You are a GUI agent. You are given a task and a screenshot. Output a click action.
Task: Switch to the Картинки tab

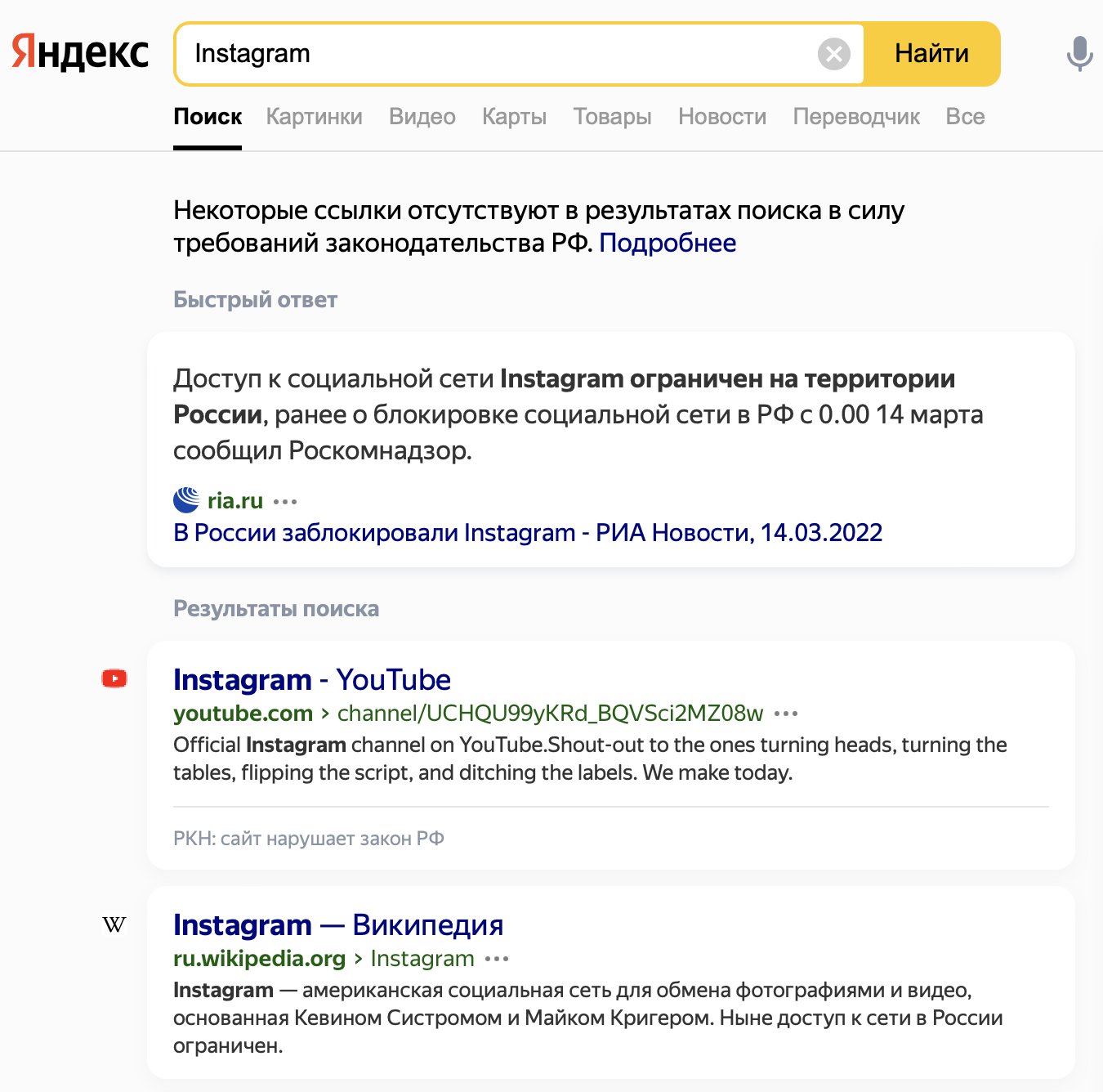coord(315,117)
